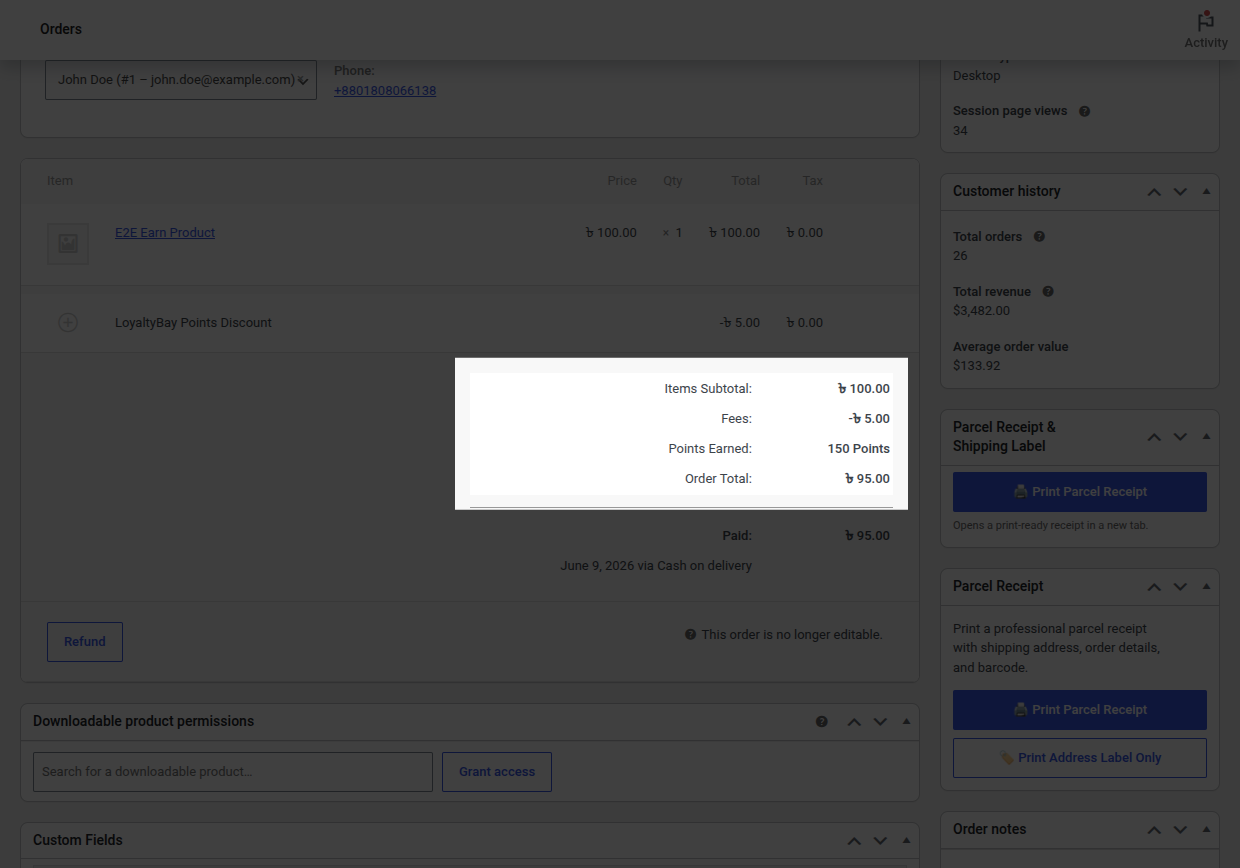Collapse the Order notes panel

(x=1206, y=829)
